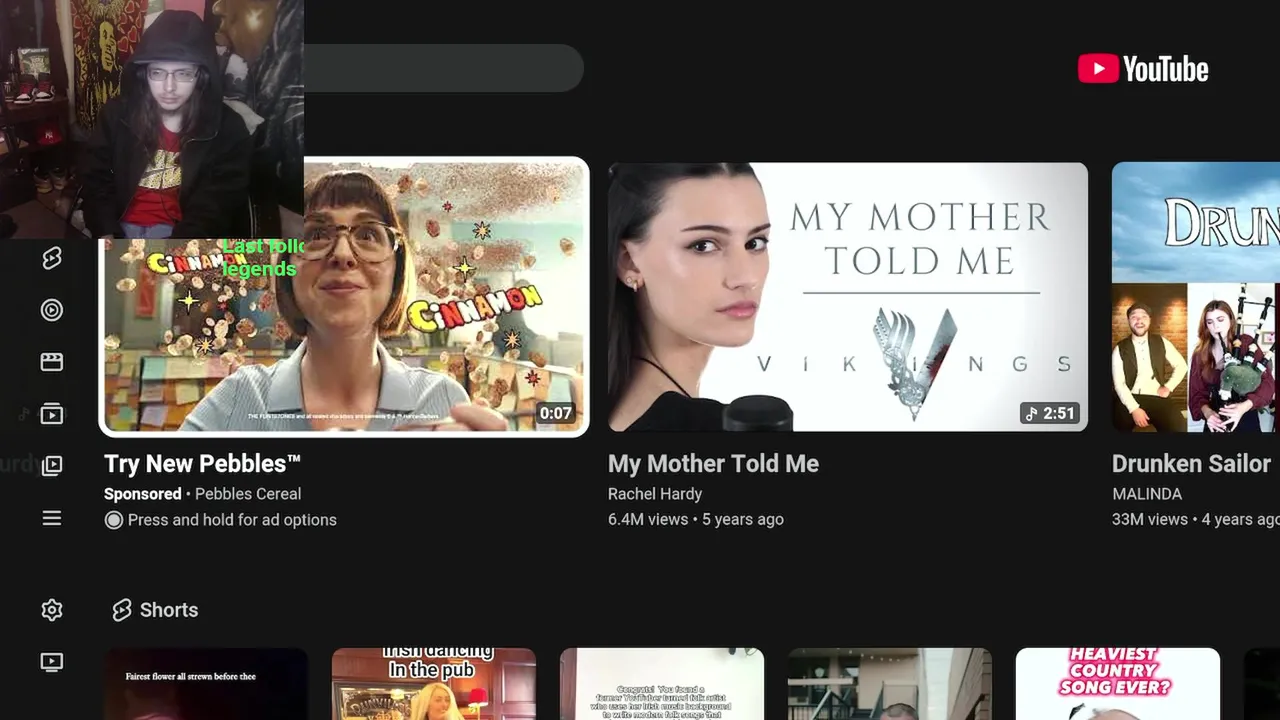Open the 'Heaviest Country Song Ever?' short

(x=1118, y=684)
